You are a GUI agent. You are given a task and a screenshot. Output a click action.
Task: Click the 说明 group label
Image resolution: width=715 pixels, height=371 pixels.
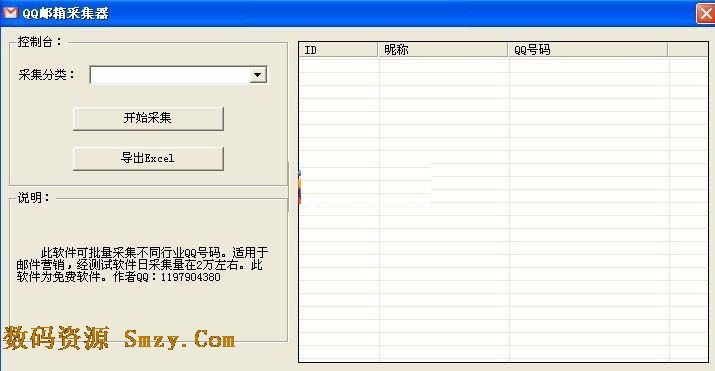pos(34,198)
